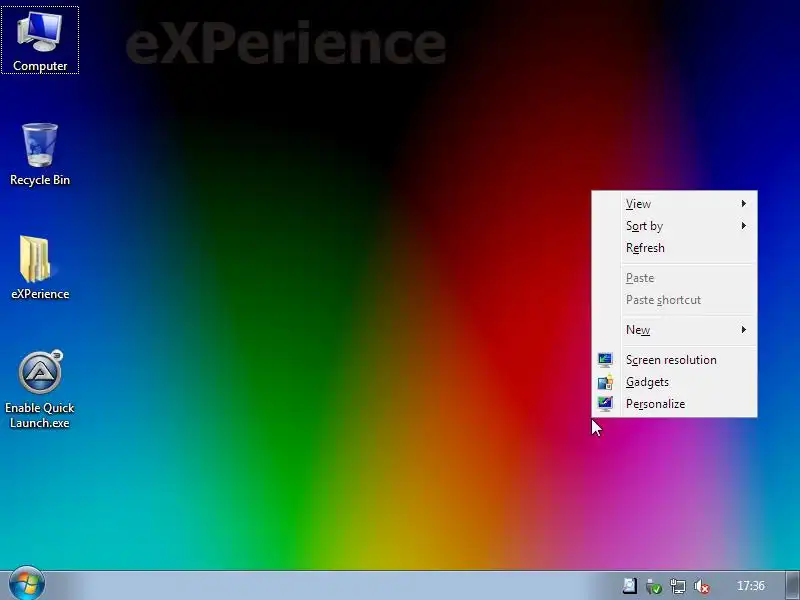Viewport: 800px width, 600px height.
Task: Open the View submenu in context menu
Action: coord(674,204)
